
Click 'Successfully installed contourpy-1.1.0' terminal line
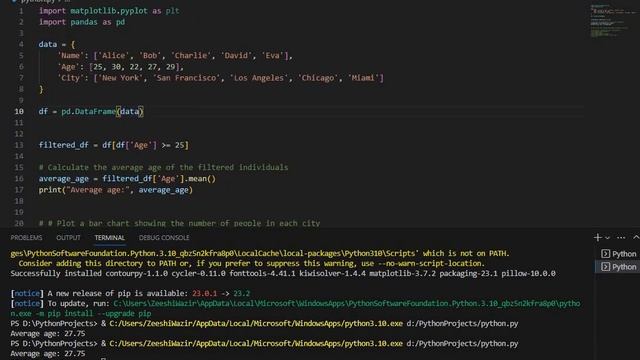[283, 273]
